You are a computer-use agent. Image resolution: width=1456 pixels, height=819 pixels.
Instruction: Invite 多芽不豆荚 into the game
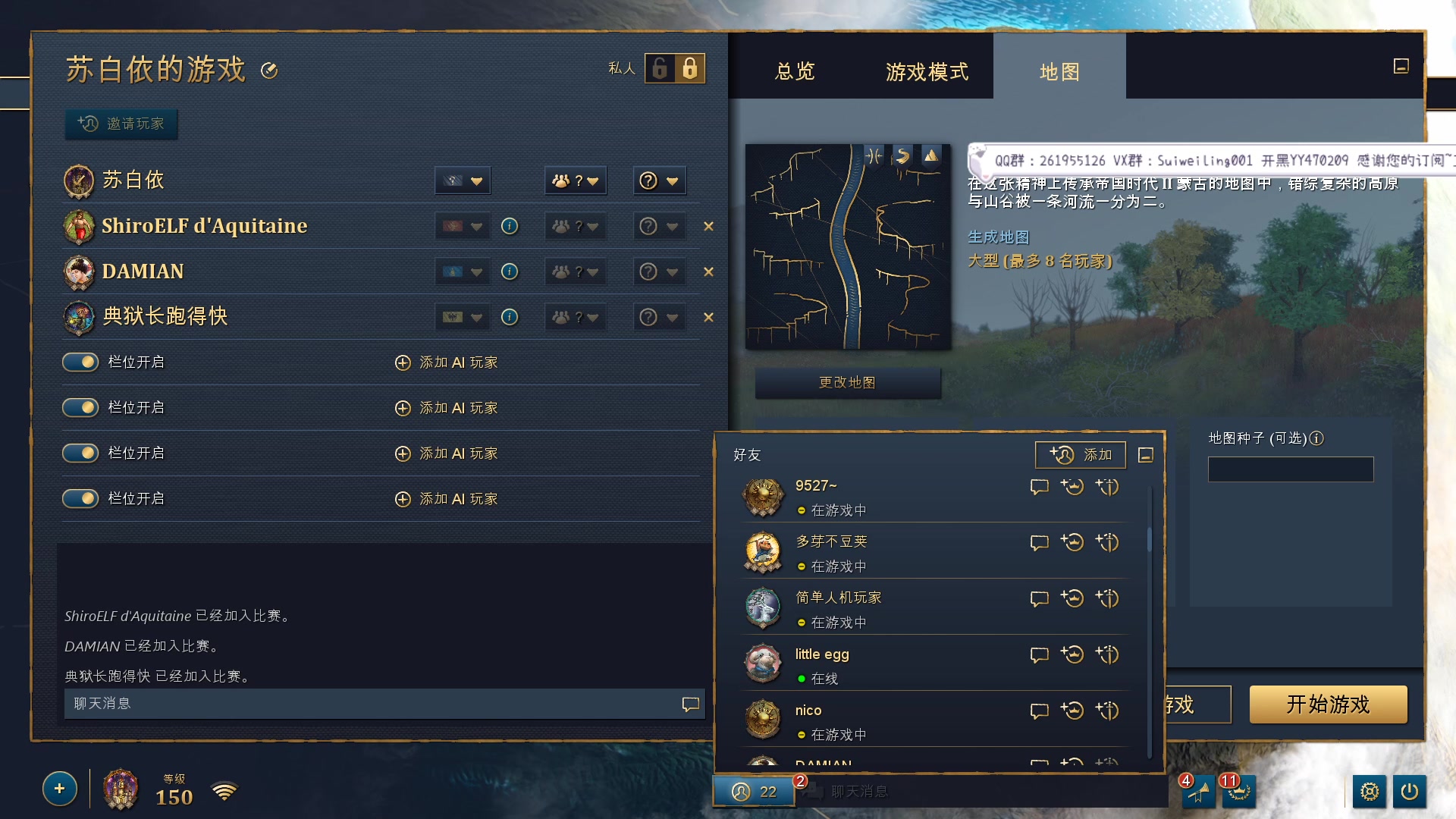(x=1072, y=543)
